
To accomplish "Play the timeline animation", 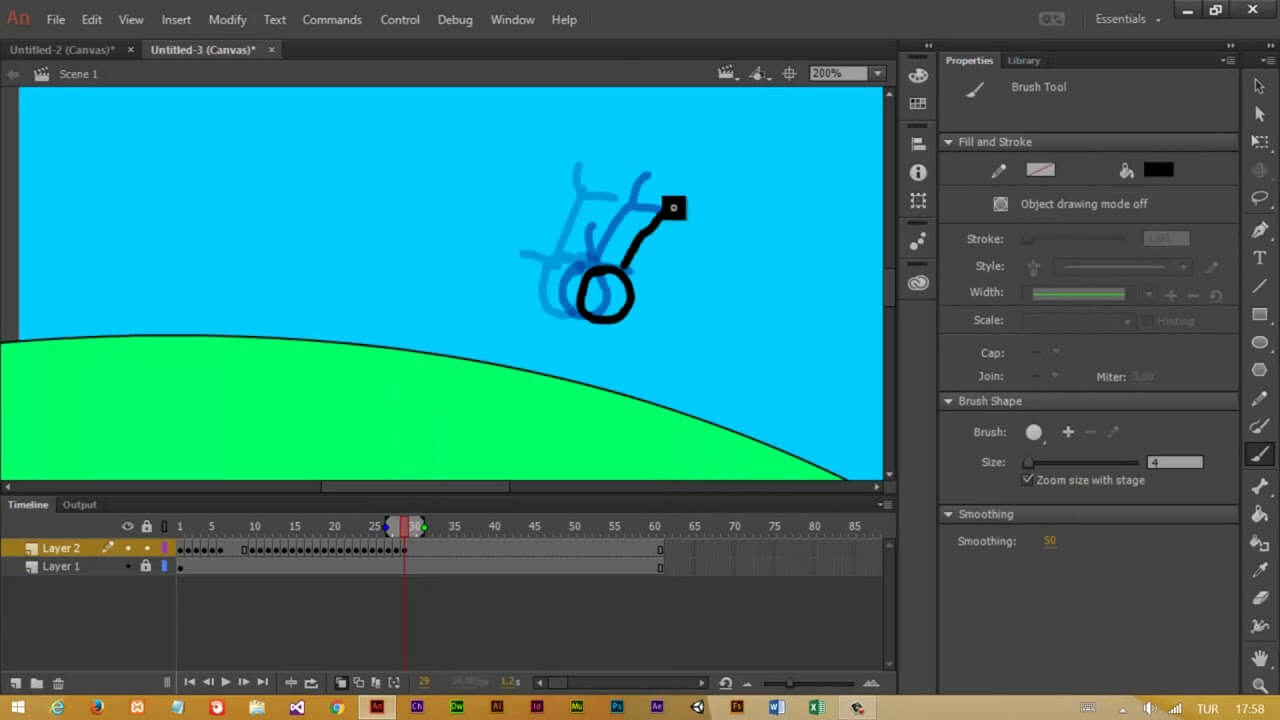I will [x=225, y=682].
